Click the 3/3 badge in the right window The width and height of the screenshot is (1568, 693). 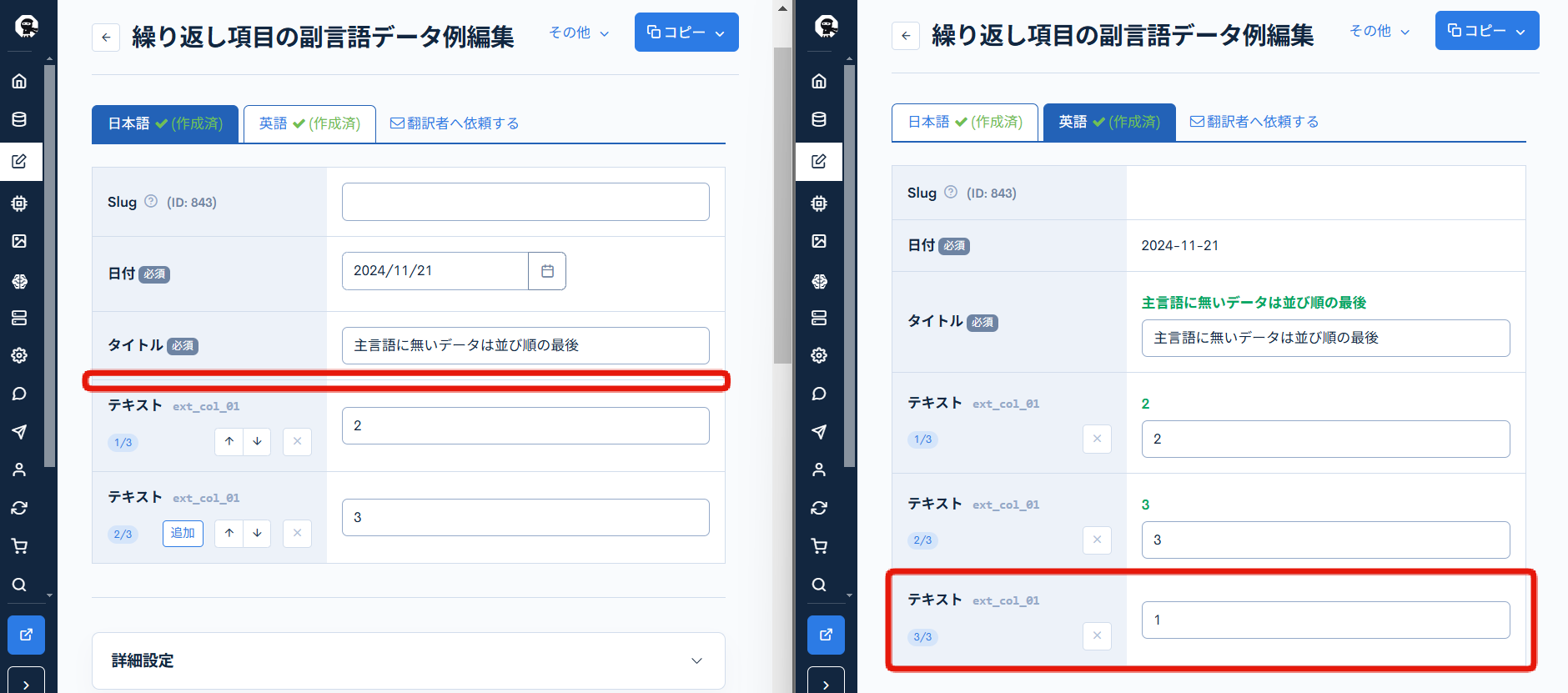coord(922,636)
